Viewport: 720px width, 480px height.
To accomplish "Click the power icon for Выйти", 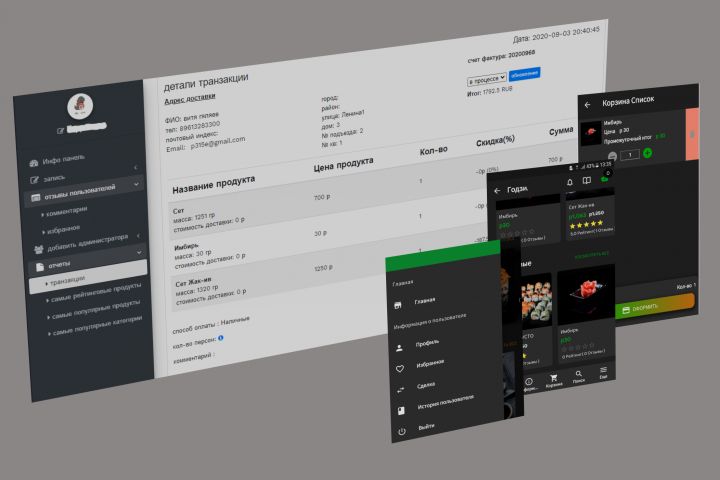I will coord(402,431).
